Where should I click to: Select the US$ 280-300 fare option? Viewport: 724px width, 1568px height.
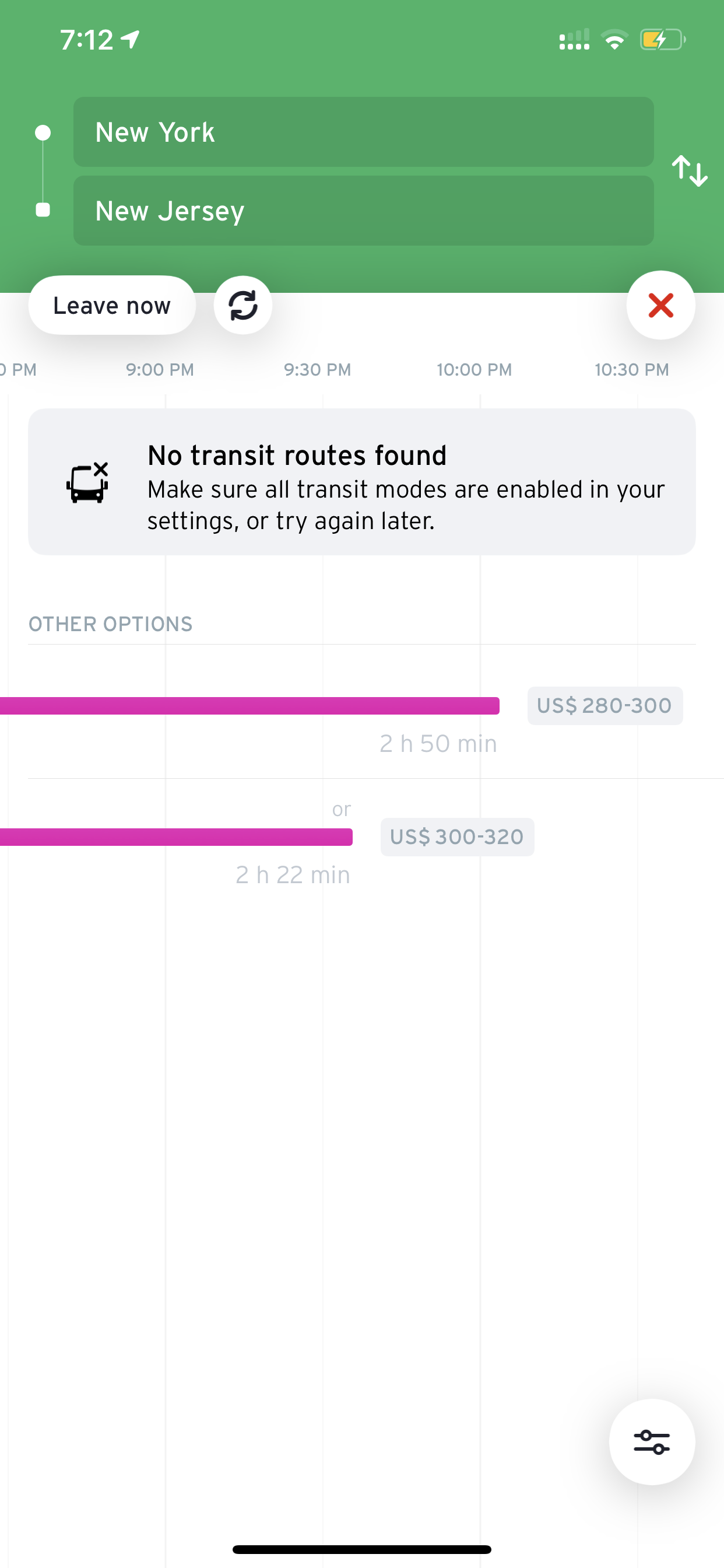point(604,705)
